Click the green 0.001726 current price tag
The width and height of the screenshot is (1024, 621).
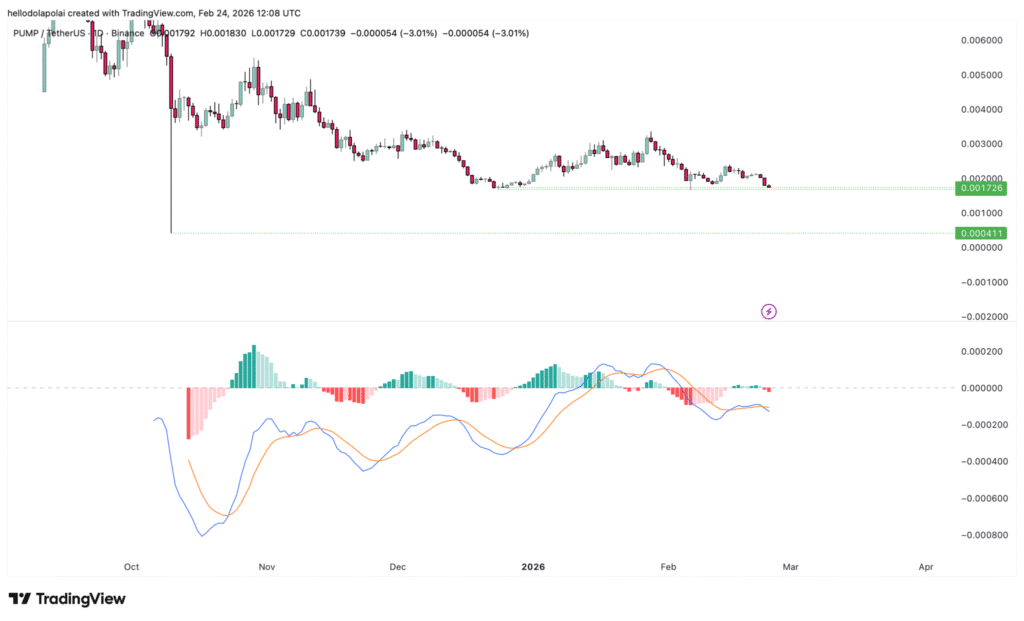[x=981, y=188]
